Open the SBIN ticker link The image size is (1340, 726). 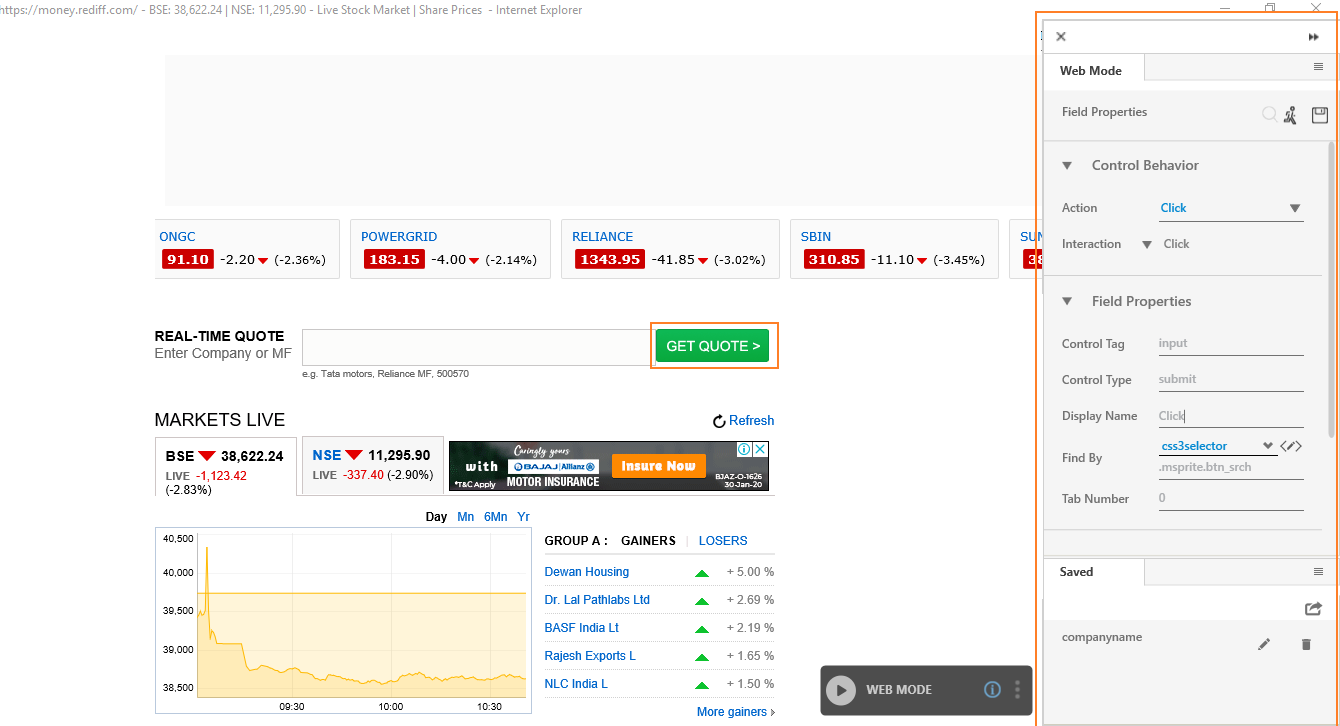click(x=816, y=237)
